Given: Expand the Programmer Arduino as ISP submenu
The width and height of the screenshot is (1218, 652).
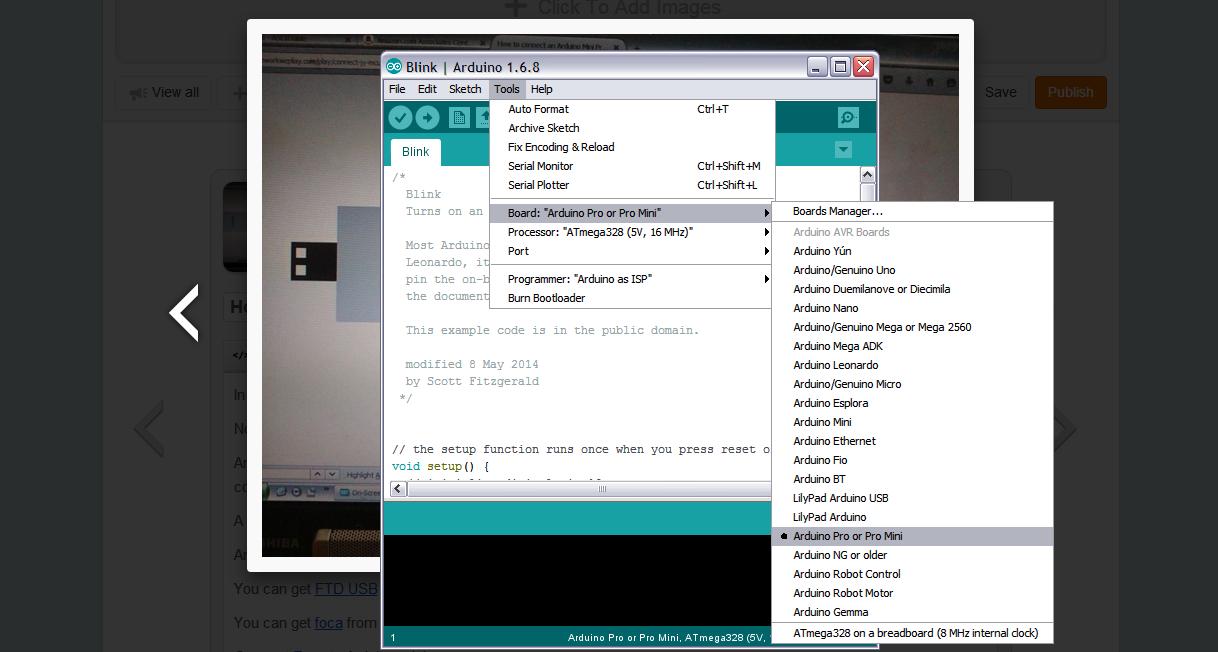Looking at the screenshot, I should 632,279.
